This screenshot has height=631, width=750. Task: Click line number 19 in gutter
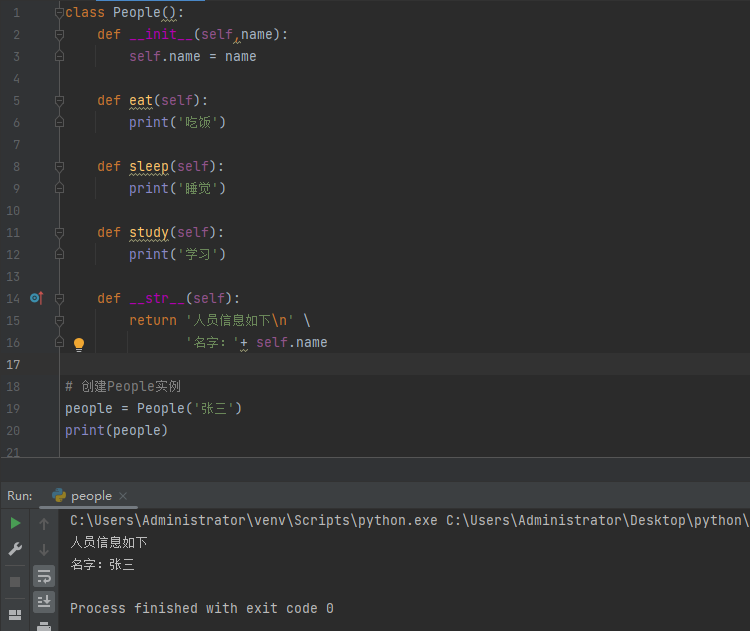click(x=13, y=409)
